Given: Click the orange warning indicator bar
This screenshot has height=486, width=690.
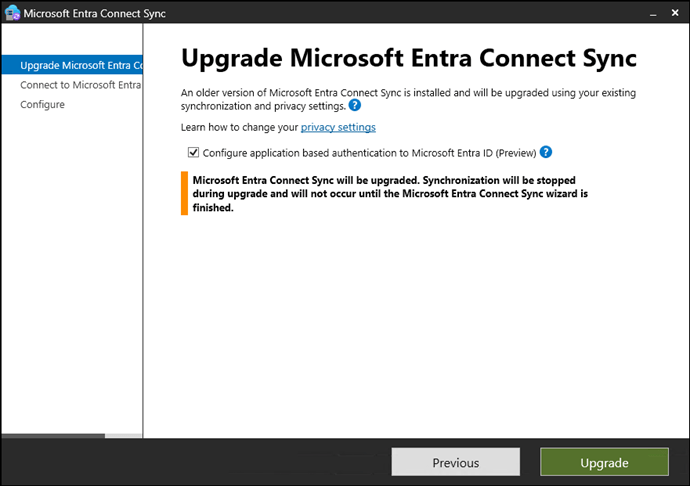Looking at the screenshot, I should pyautogui.click(x=184, y=194).
